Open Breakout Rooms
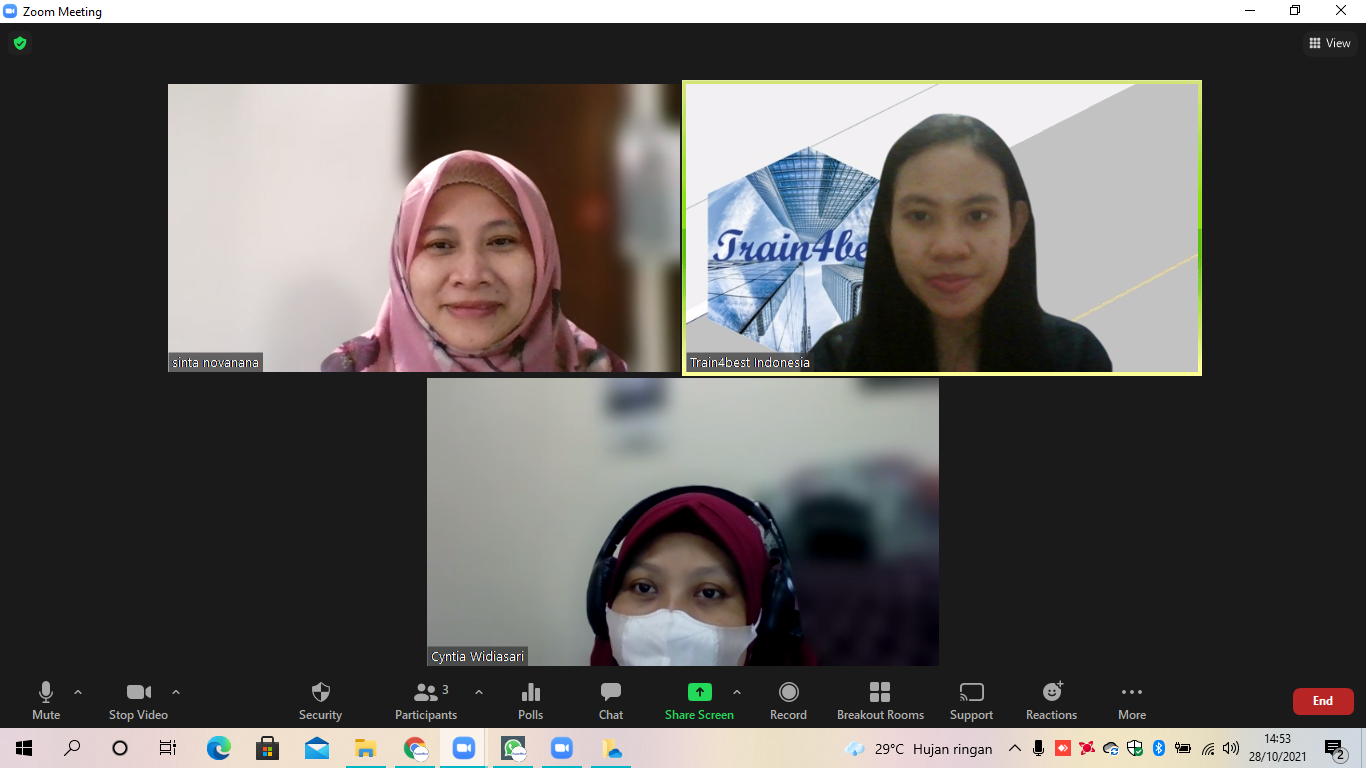Viewport: 1366px width, 768px height. (x=880, y=700)
